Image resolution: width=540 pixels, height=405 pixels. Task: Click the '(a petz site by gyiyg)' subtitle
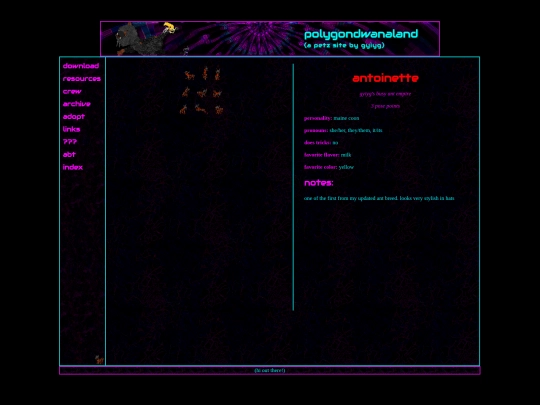[344, 45]
